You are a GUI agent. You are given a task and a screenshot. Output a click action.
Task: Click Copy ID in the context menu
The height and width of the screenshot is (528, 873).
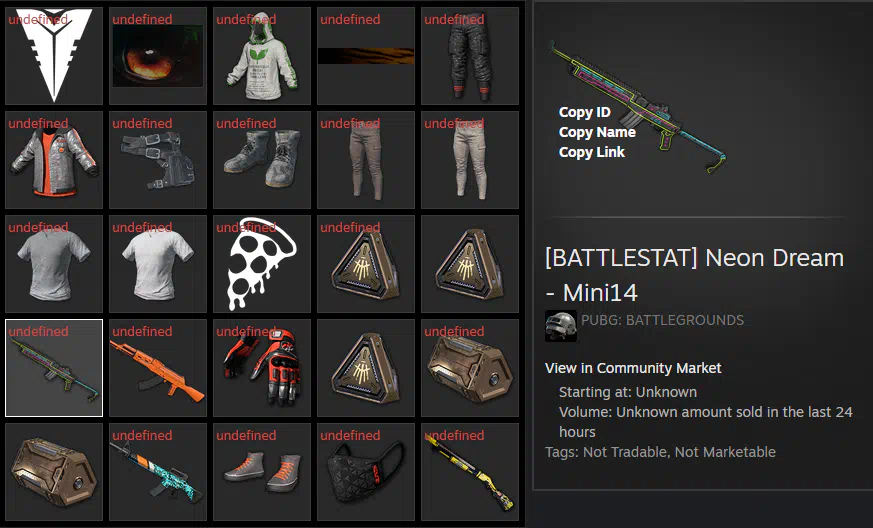coord(585,112)
